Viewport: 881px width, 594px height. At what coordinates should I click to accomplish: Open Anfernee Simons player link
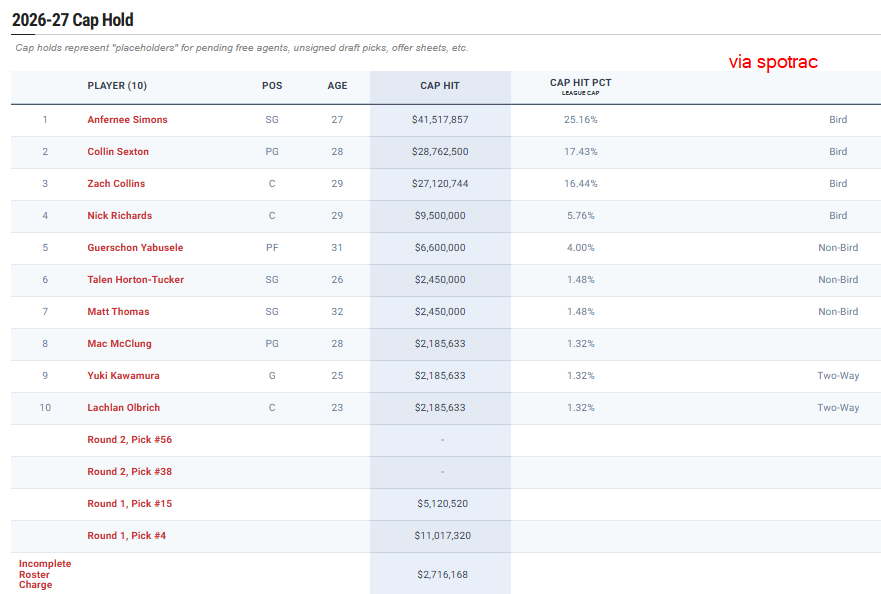(x=127, y=120)
